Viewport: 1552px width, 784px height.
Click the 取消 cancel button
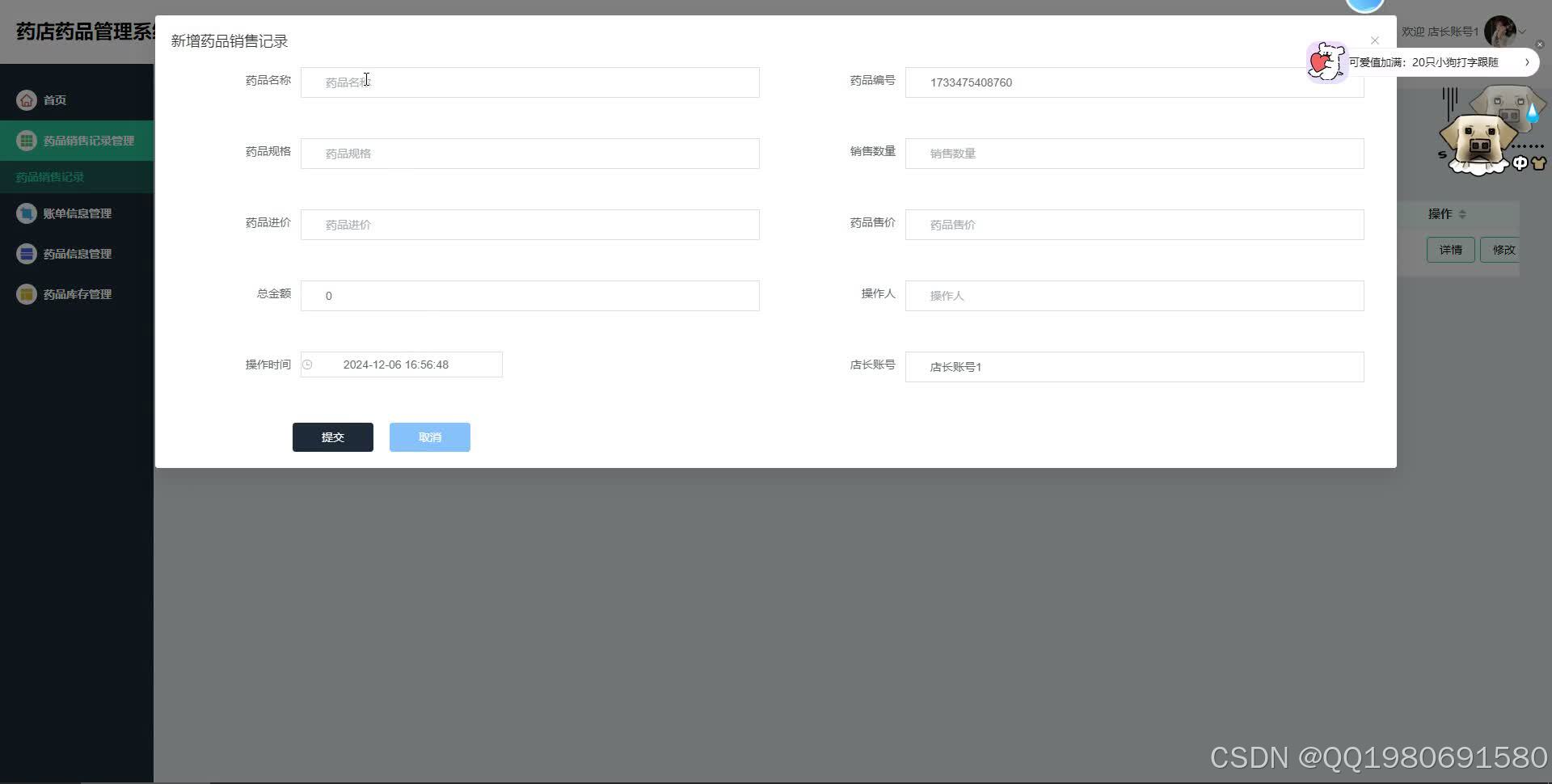pos(430,437)
